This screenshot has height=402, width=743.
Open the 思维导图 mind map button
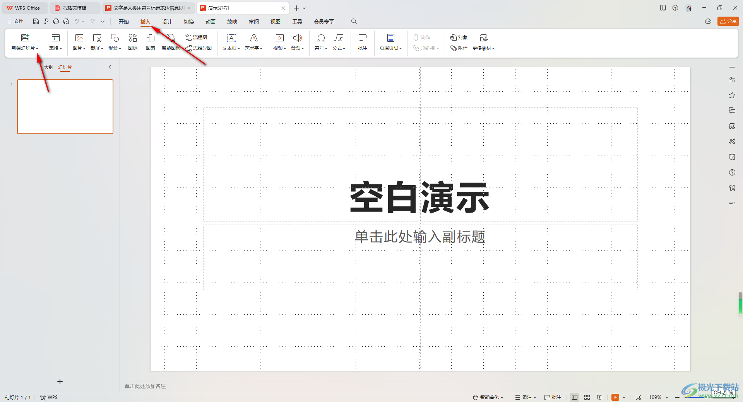pos(199,47)
